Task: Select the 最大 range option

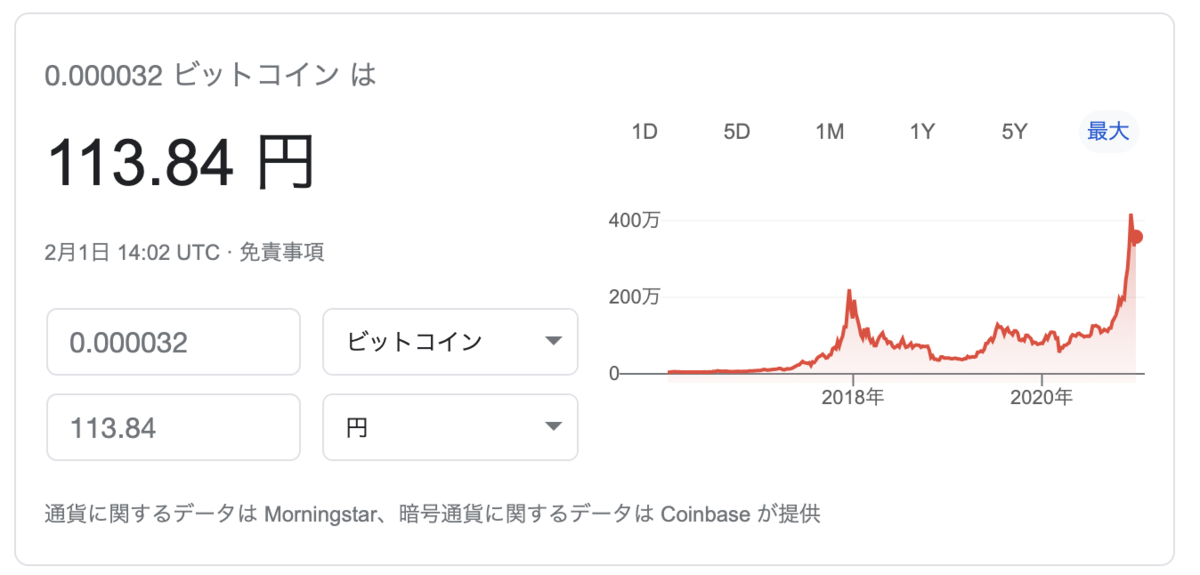Action: click(x=1108, y=132)
